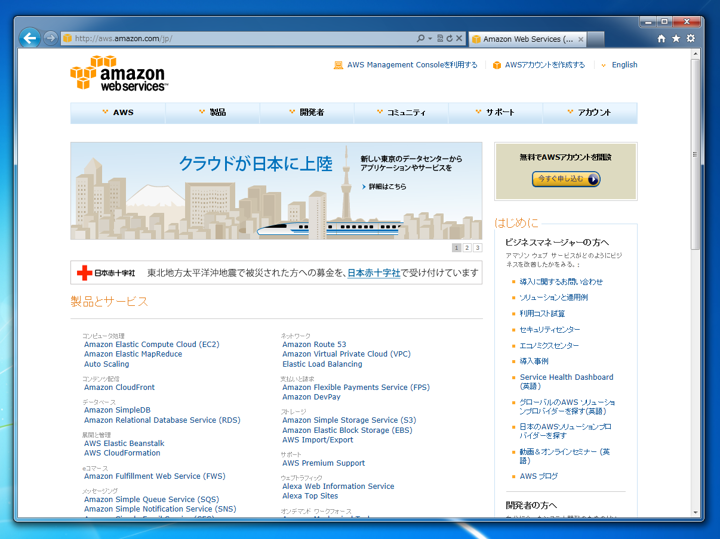Open Alexa Web Information Service link

[338, 486]
